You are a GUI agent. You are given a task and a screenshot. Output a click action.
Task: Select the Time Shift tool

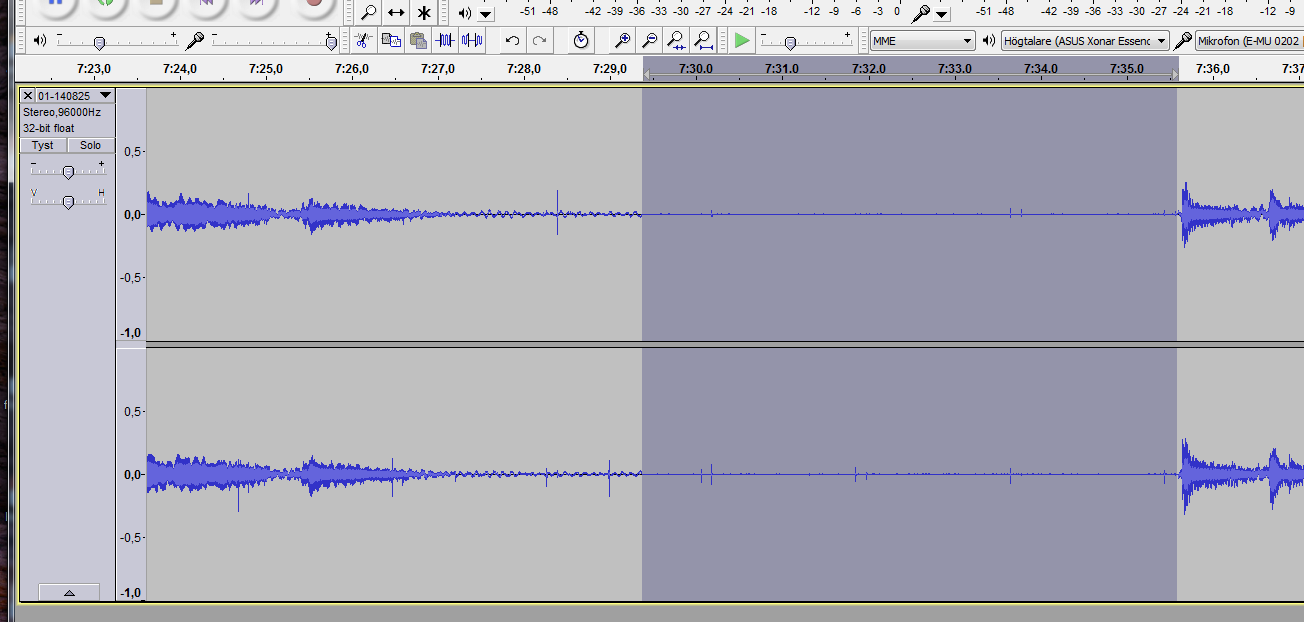click(396, 12)
